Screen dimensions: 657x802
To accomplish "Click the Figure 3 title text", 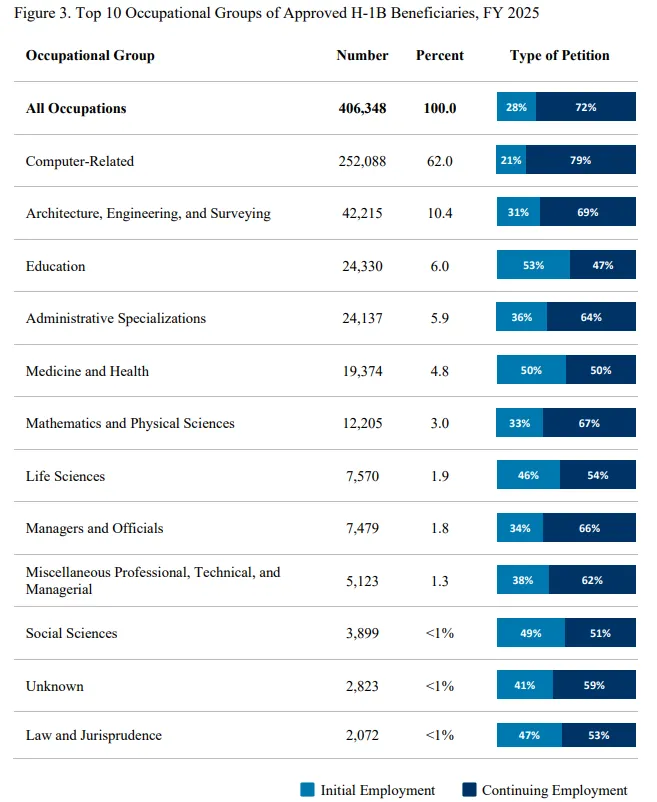I will (277, 13).
